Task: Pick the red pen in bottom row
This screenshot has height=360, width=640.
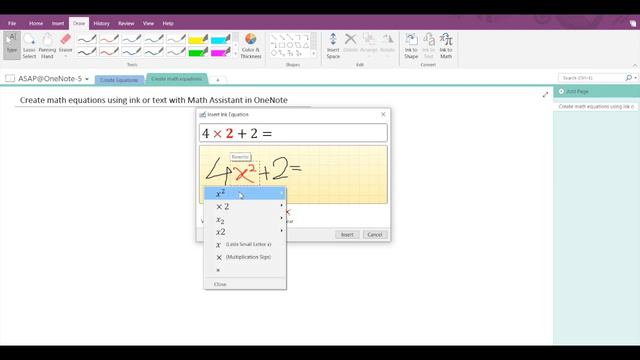Action: [x=109, y=52]
